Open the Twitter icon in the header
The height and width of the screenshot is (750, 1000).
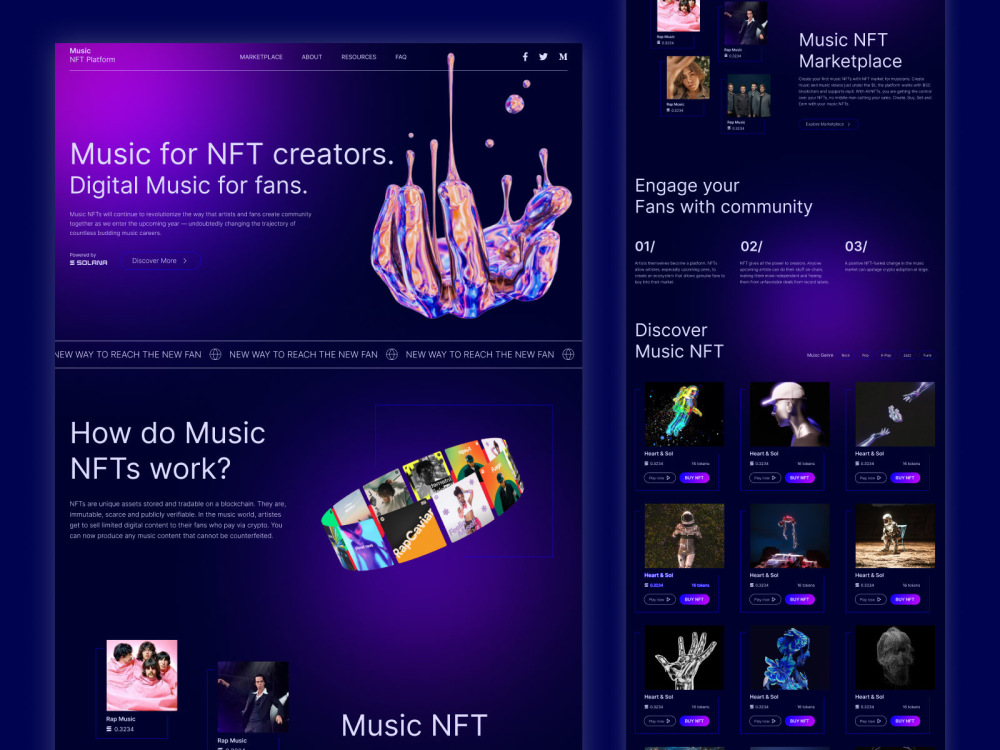coord(543,57)
